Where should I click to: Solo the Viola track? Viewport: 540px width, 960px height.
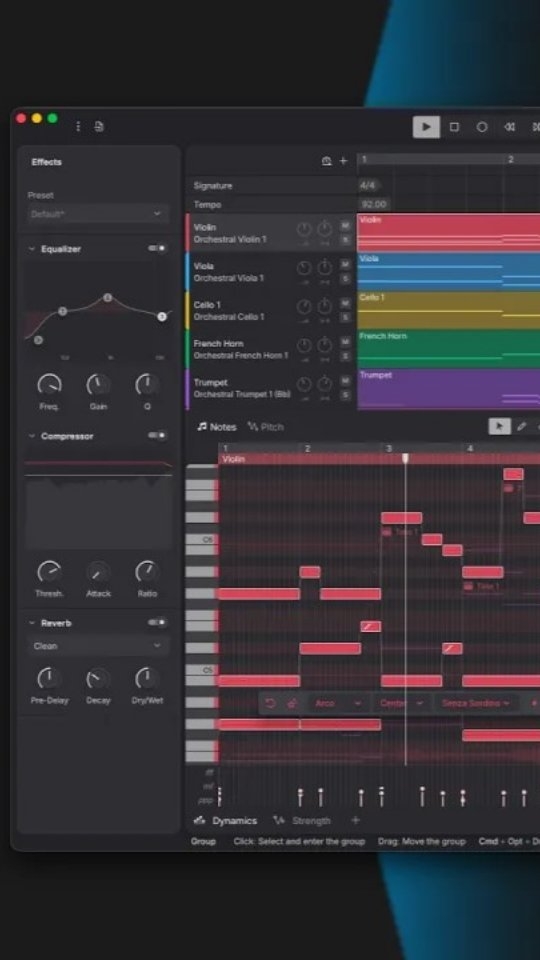pos(345,279)
